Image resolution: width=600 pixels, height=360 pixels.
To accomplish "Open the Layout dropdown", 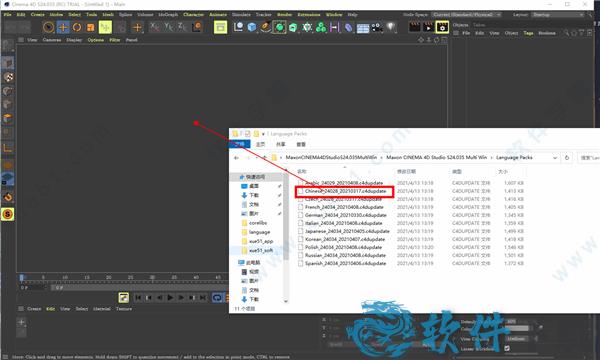I will click(x=558, y=15).
